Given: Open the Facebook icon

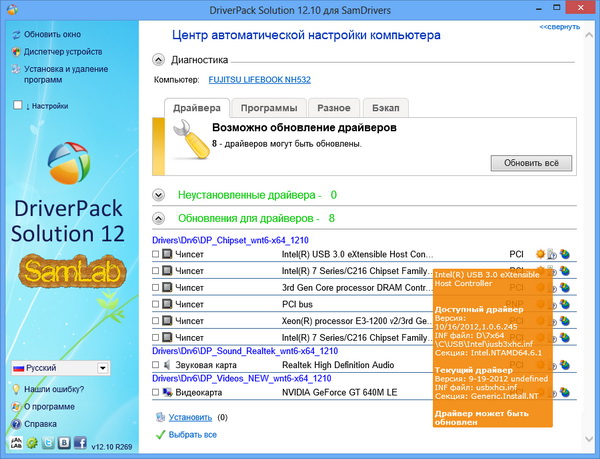Looking at the screenshot, I should click(80, 443).
